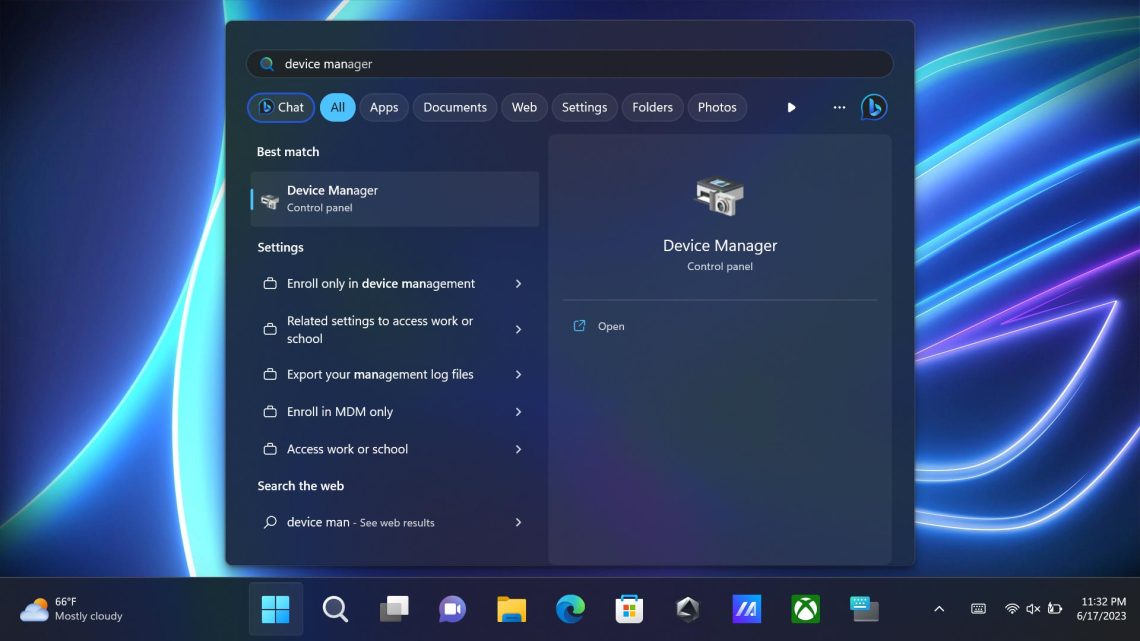
Task: Switch to the Chat filter
Action: [281, 108]
